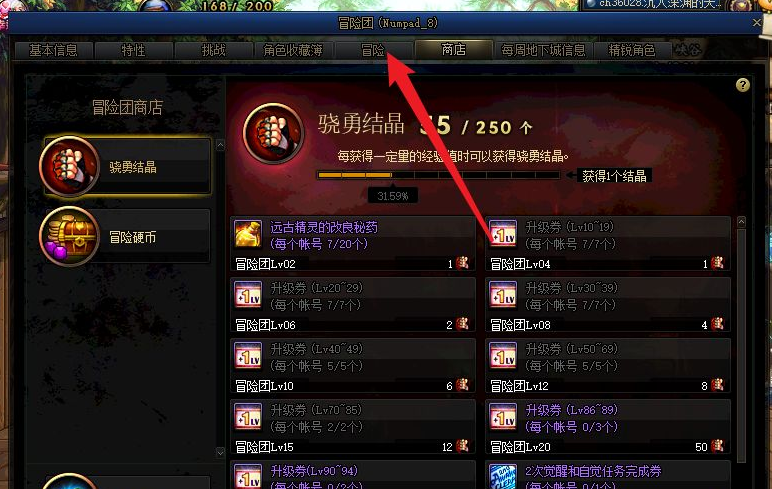Switch to the 精锐角色 tab
The height and width of the screenshot is (489, 772).
[x=632, y=50]
